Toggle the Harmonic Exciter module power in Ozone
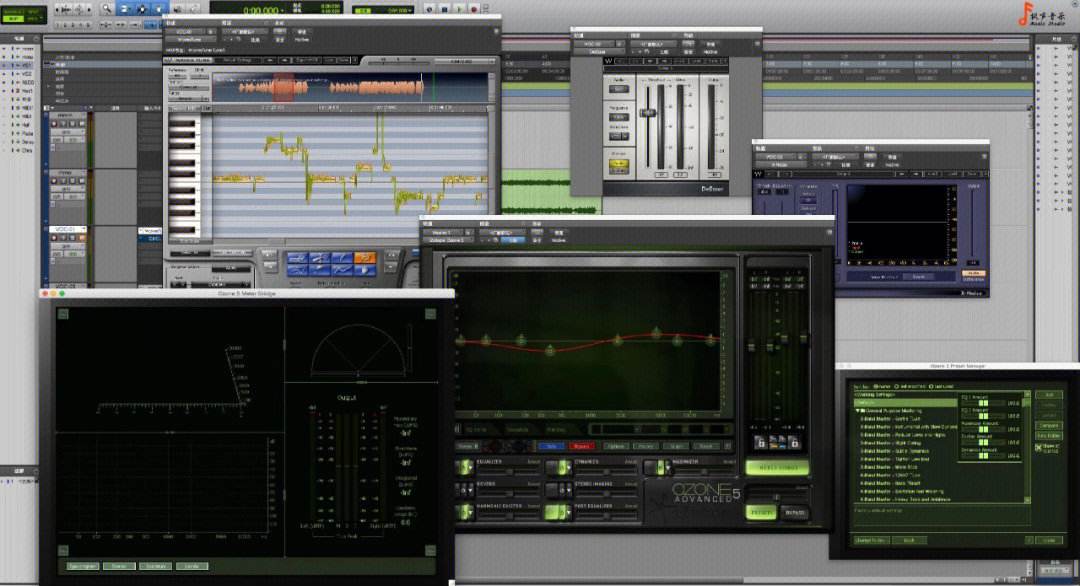The width and height of the screenshot is (1080, 586). tap(464, 512)
